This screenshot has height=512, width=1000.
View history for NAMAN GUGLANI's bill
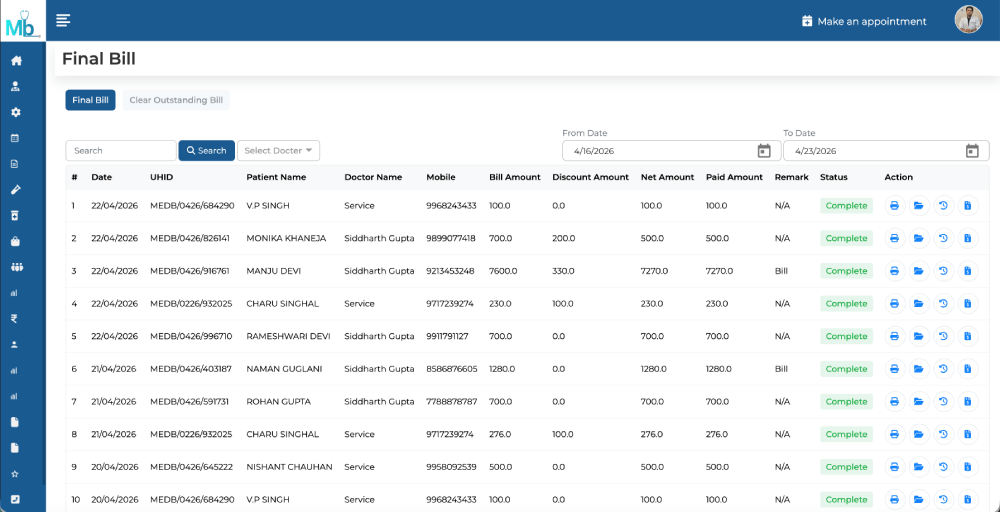click(943, 369)
